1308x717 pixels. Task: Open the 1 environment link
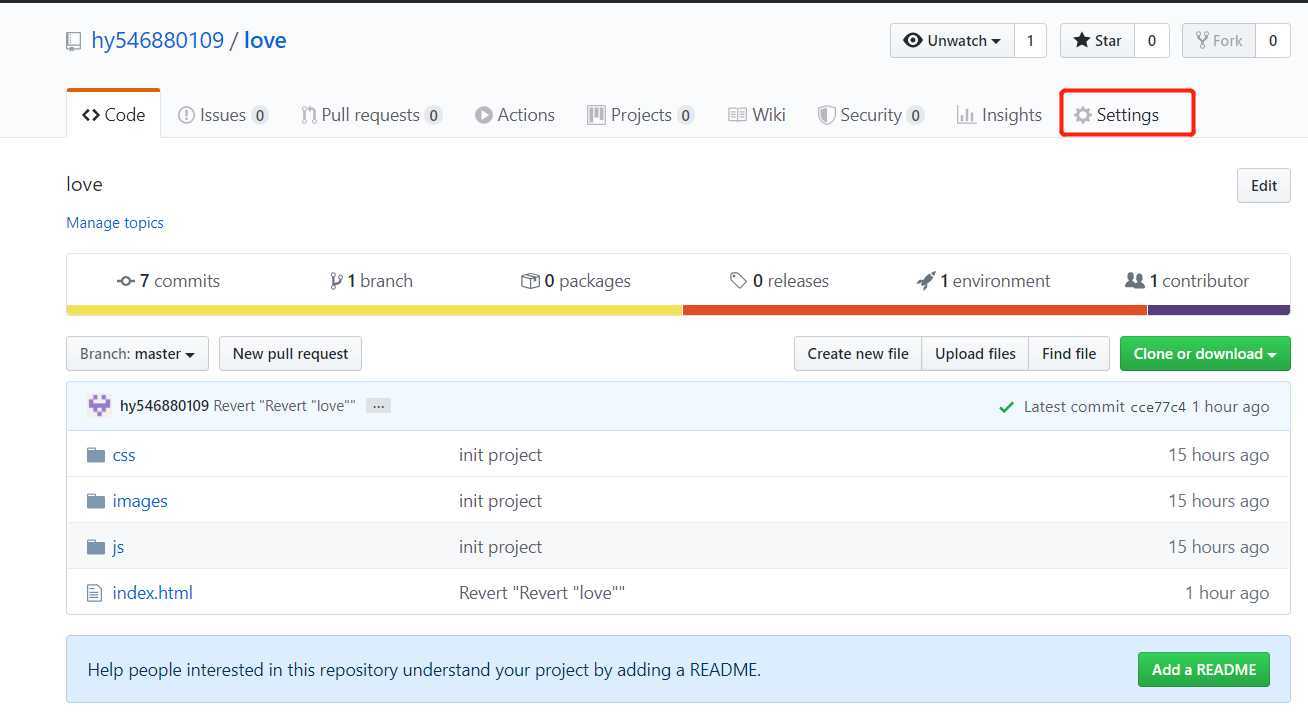(x=984, y=281)
